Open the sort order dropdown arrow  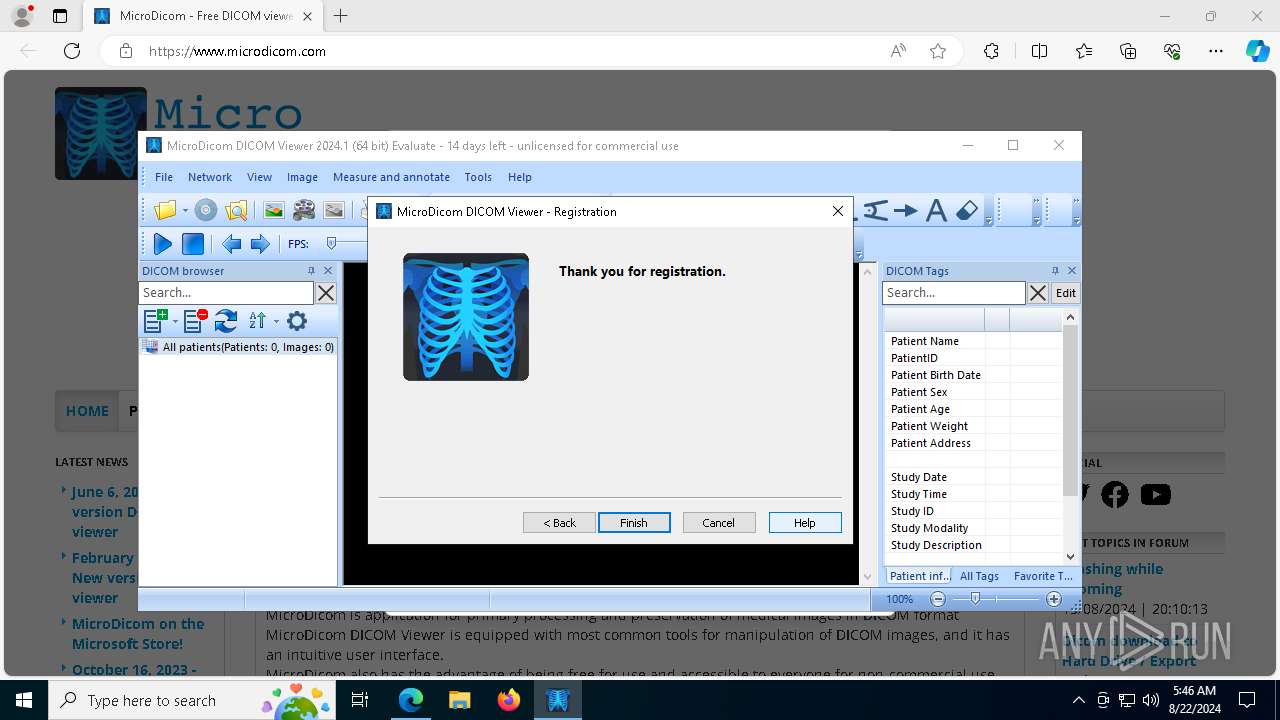coord(276,321)
